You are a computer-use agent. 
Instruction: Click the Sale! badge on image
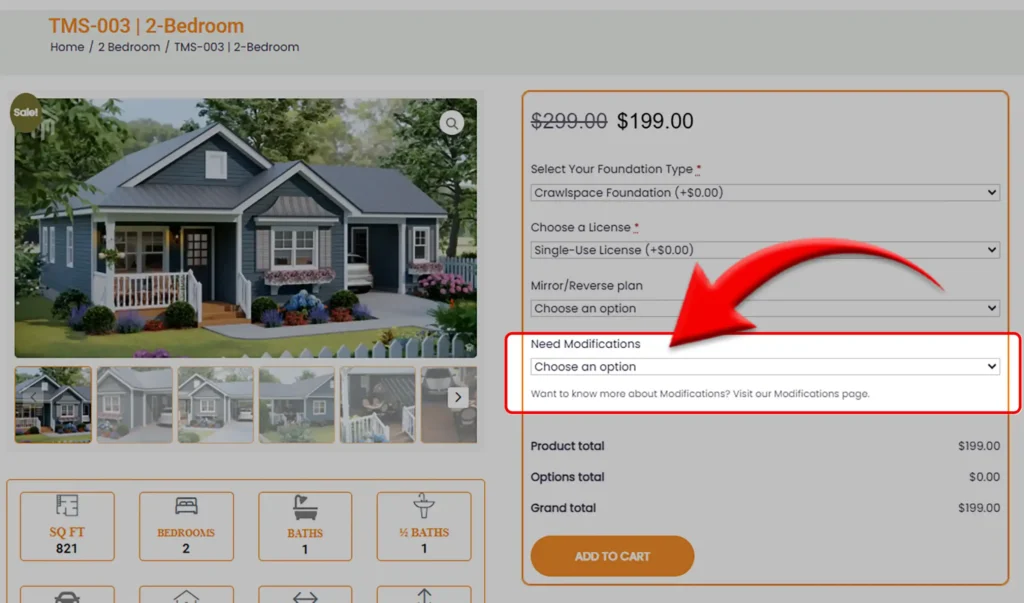tap(25, 112)
